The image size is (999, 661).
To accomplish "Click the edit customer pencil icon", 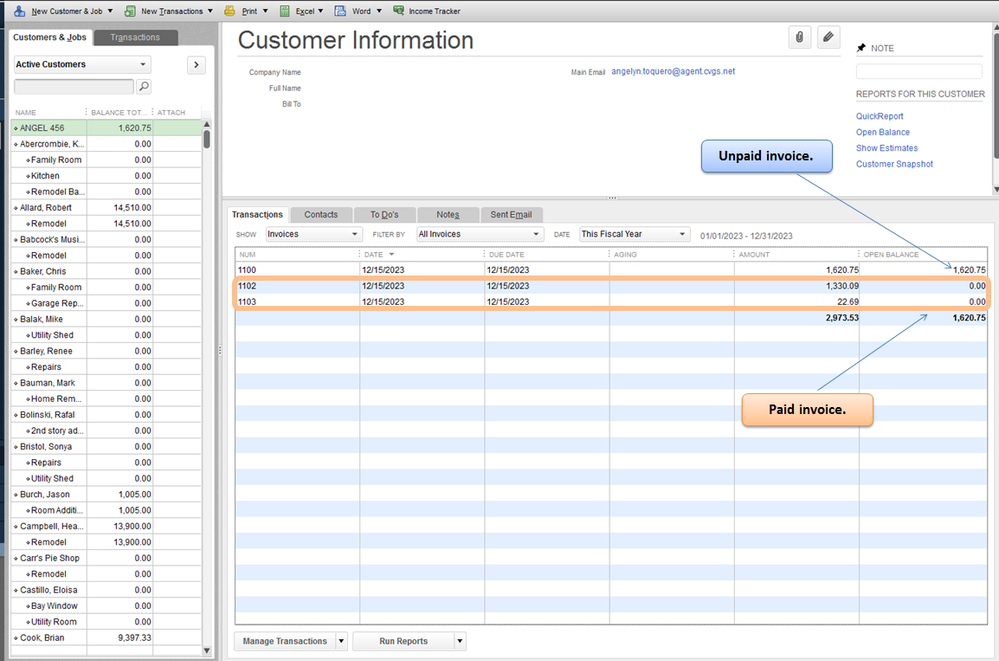I will [x=828, y=38].
